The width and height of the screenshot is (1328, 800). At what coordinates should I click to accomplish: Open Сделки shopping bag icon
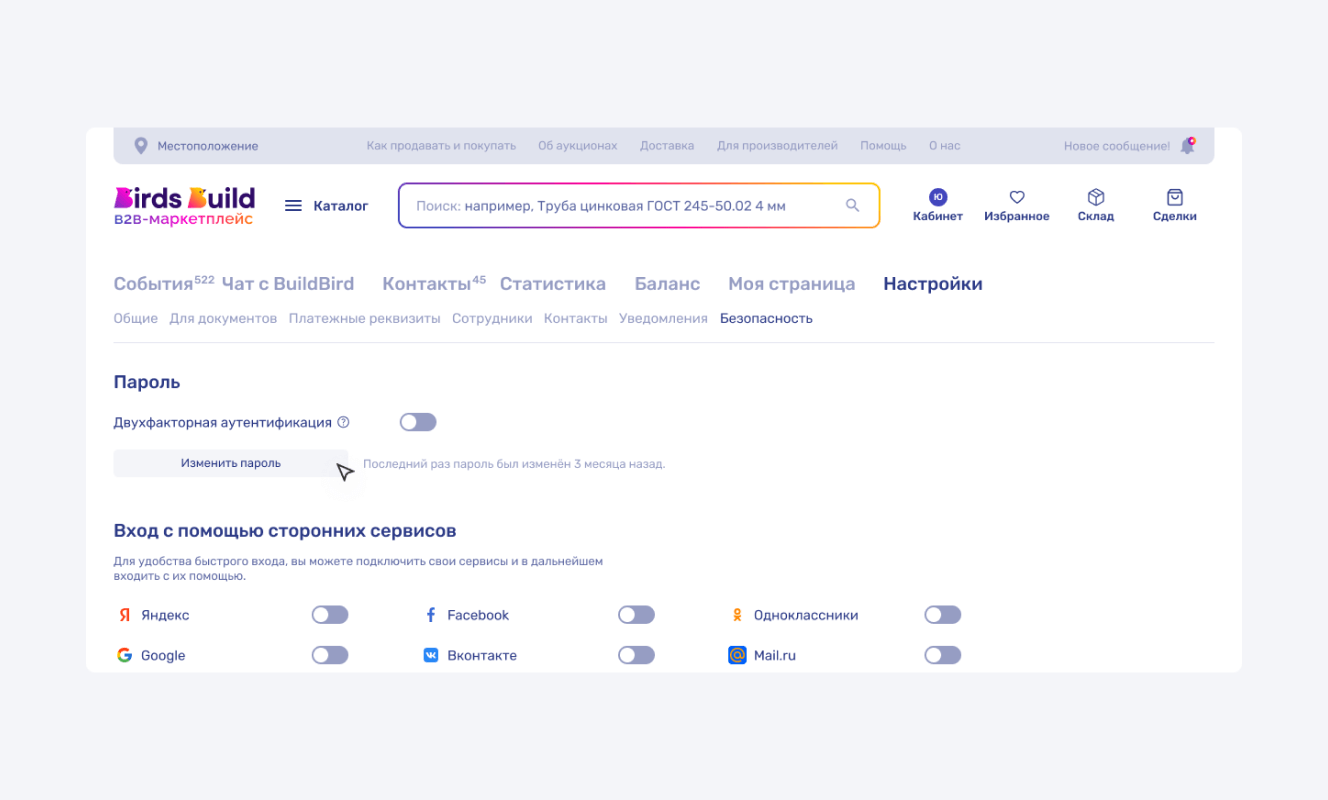(1174, 197)
